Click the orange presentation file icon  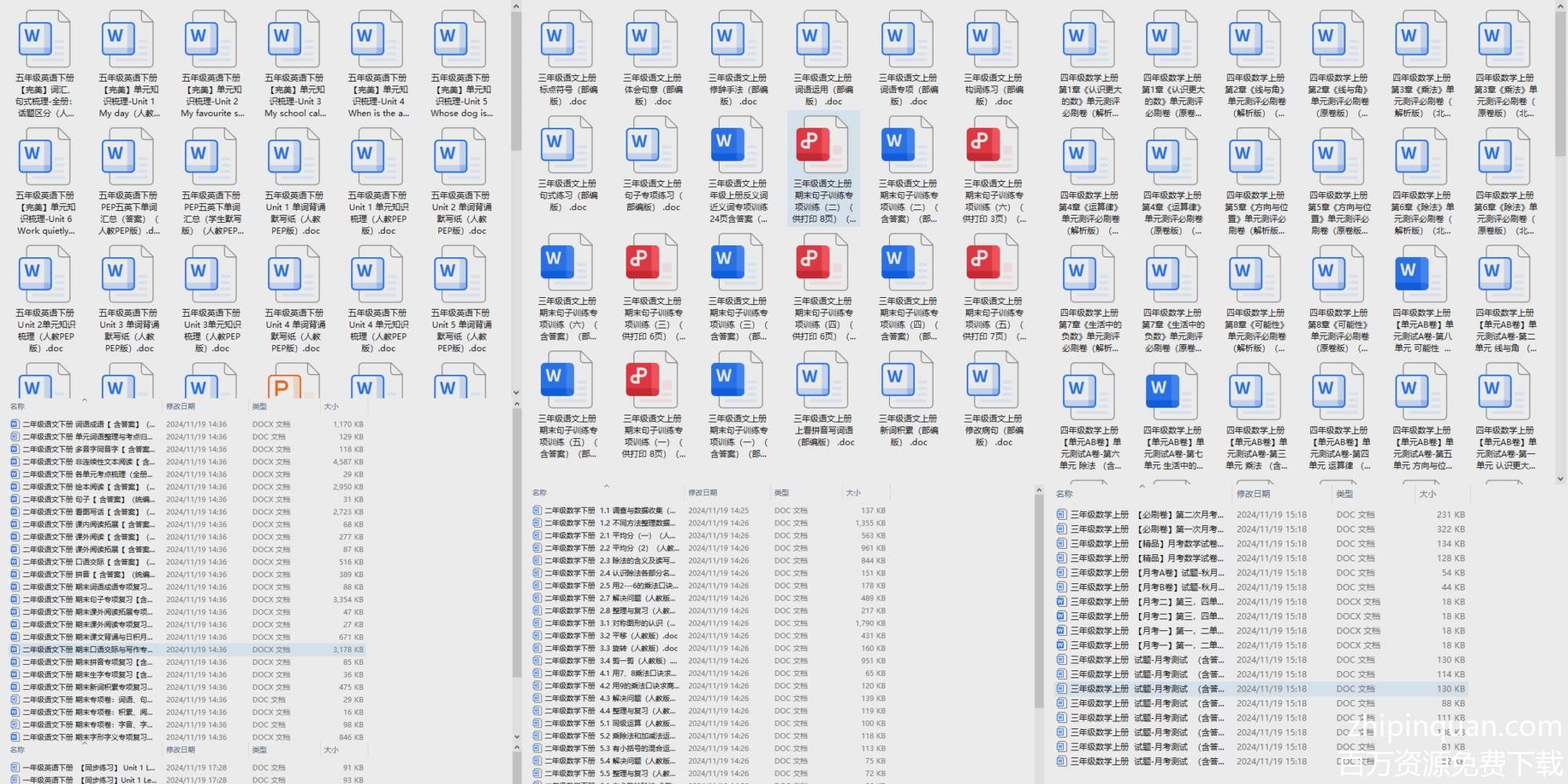tap(281, 386)
